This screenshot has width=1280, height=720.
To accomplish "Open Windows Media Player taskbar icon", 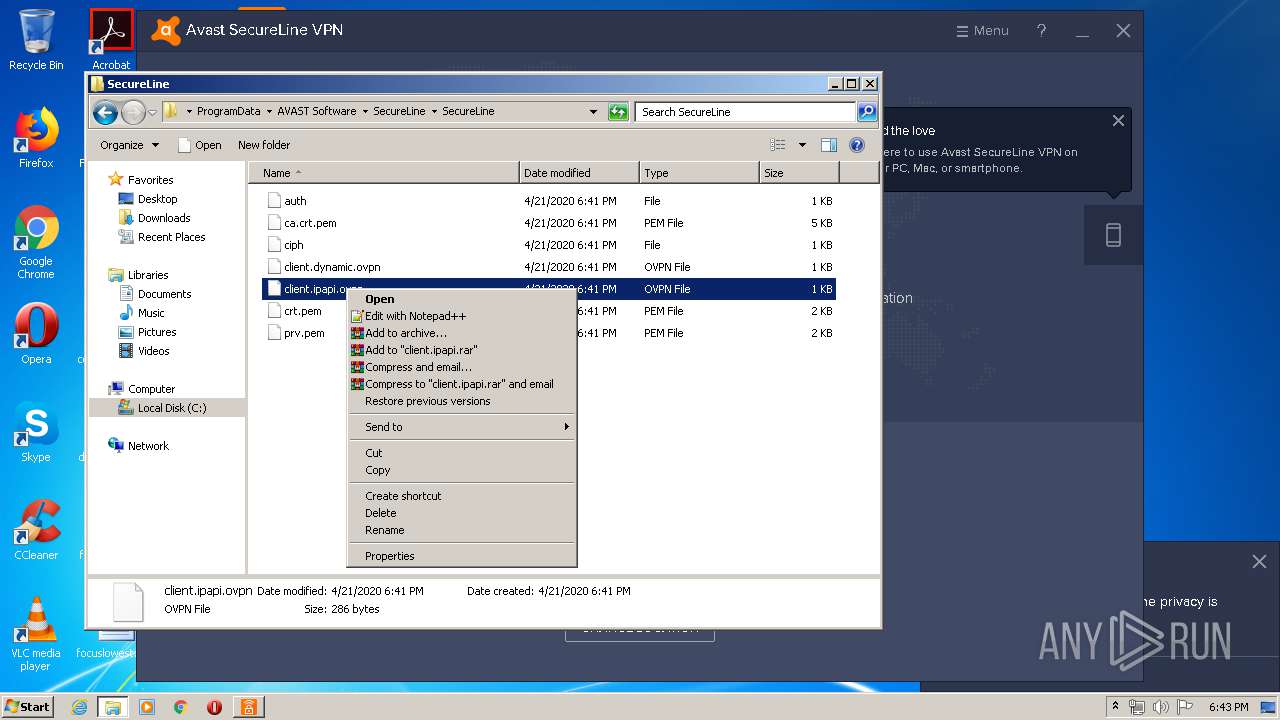I will (147, 707).
